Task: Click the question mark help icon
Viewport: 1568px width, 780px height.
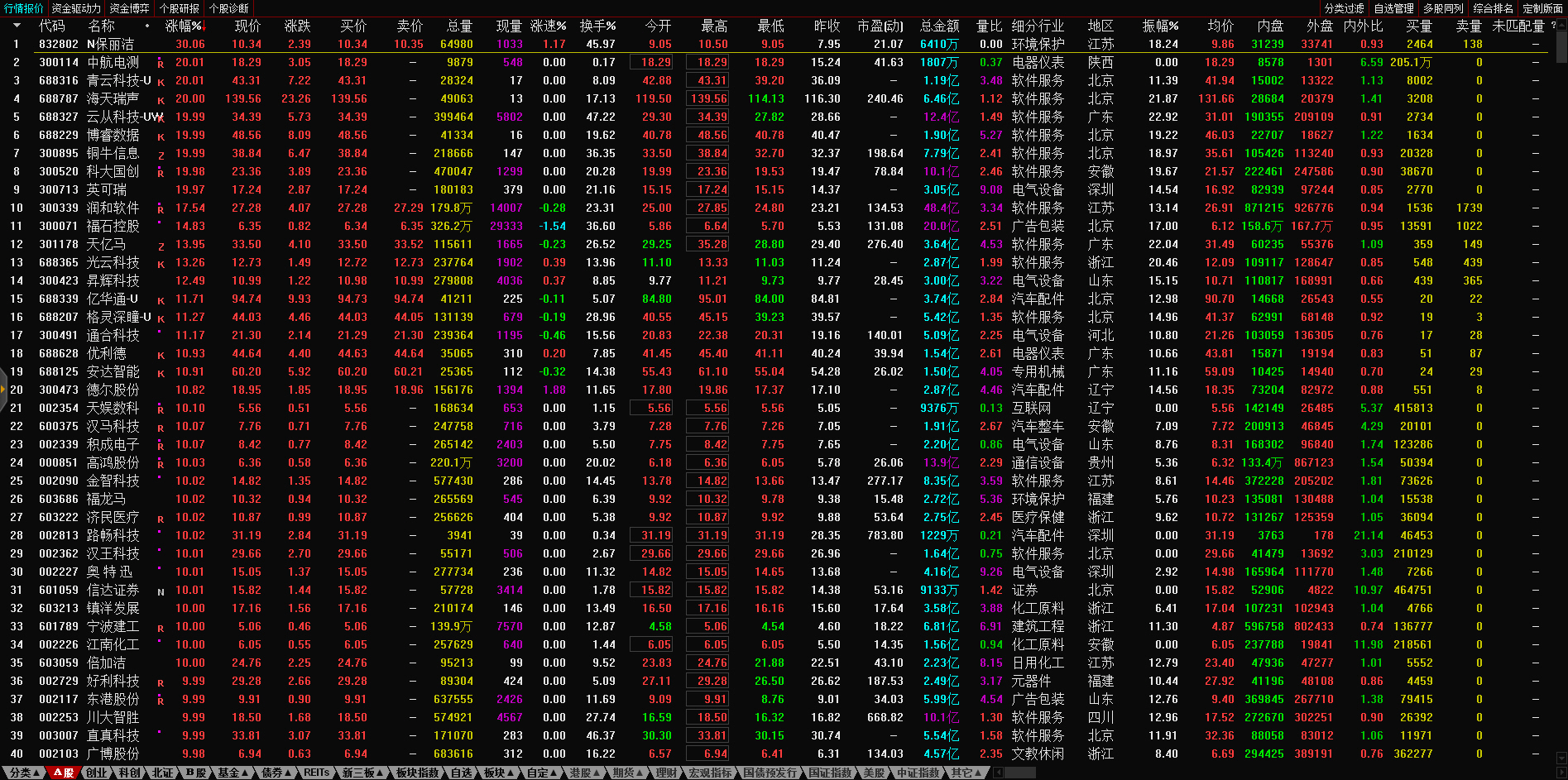Action: tap(1553, 26)
